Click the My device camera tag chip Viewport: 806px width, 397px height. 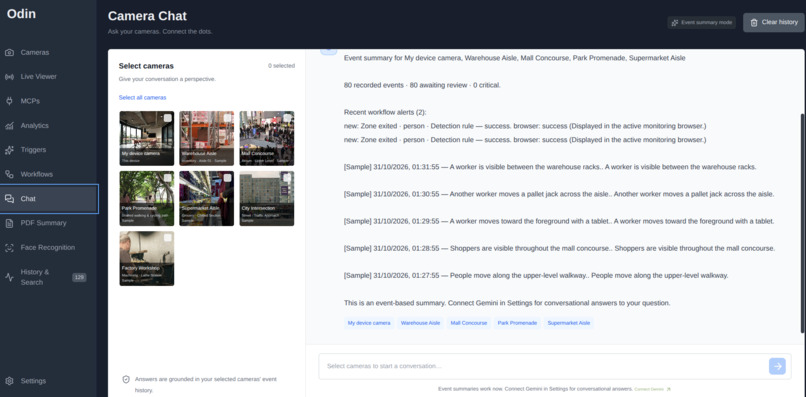point(369,323)
